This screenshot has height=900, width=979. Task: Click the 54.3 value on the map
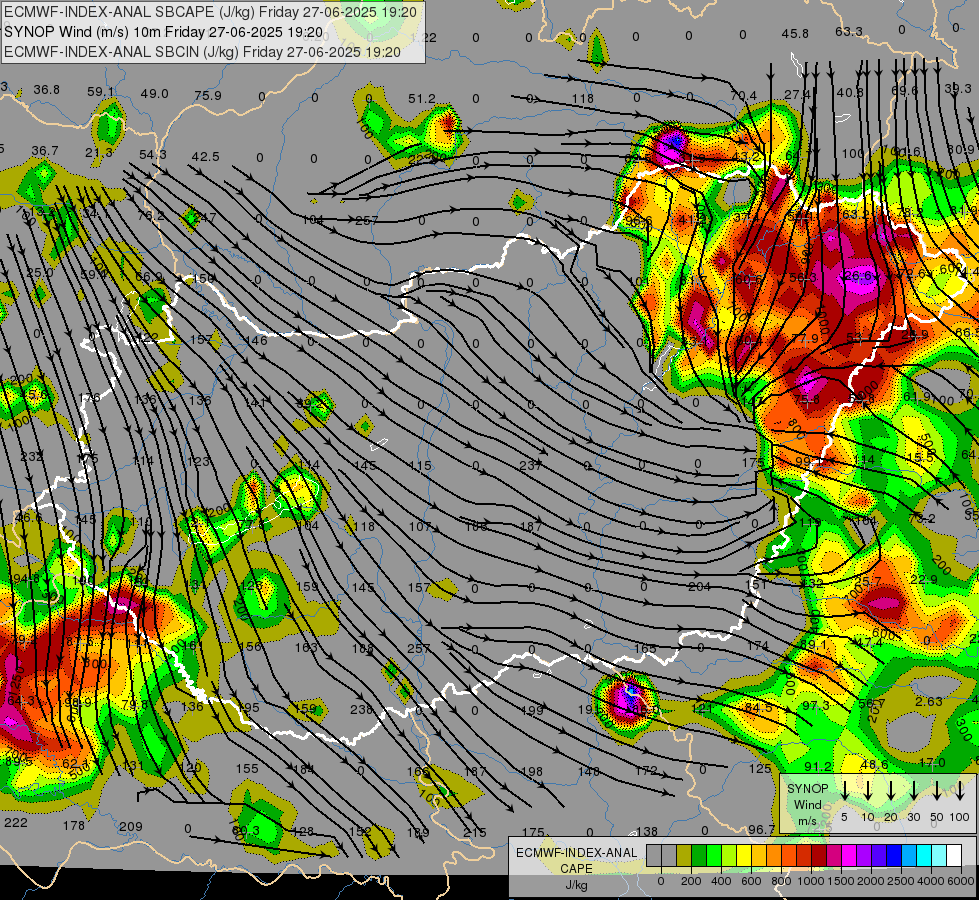click(x=152, y=154)
